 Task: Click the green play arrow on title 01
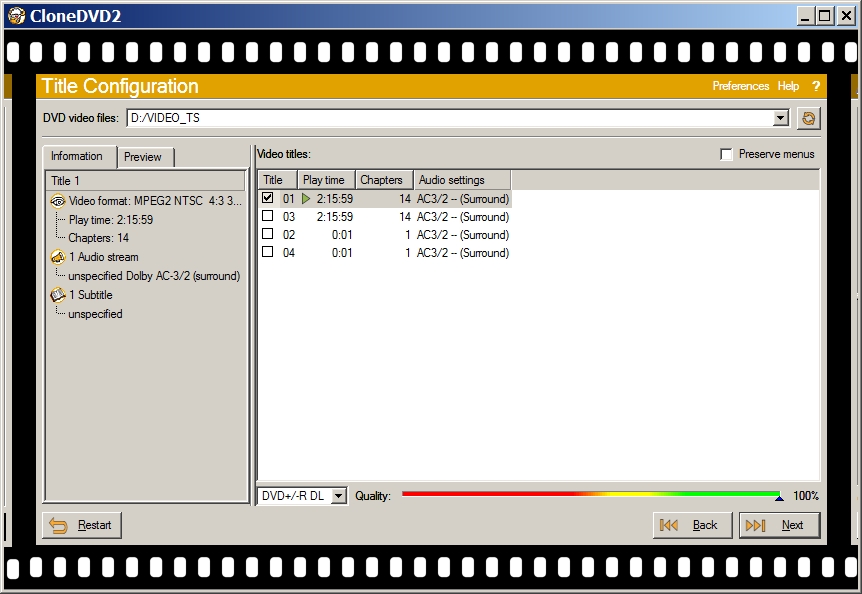click(306, 198)
